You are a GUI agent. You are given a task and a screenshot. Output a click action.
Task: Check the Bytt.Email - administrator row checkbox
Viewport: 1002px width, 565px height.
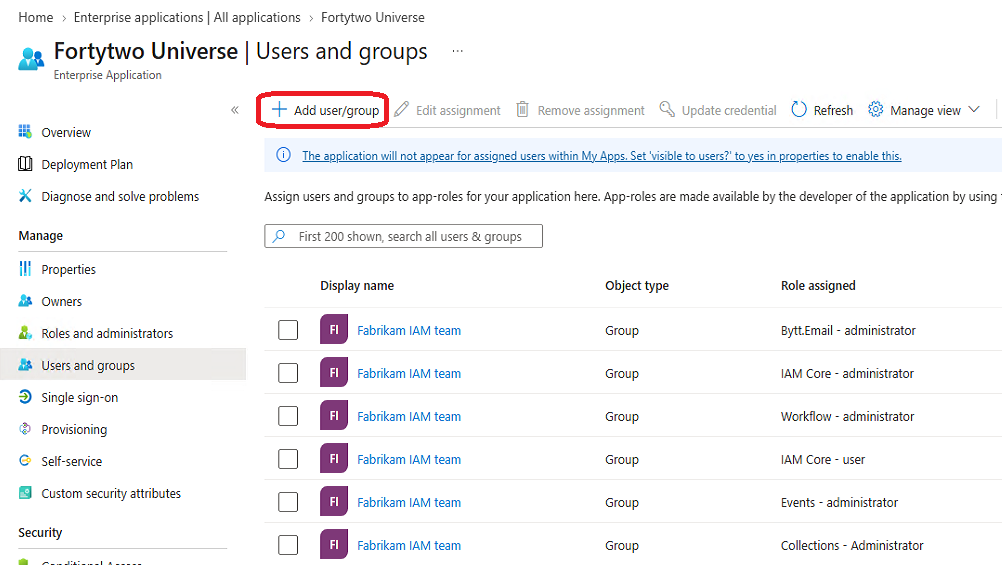point(288,330)
